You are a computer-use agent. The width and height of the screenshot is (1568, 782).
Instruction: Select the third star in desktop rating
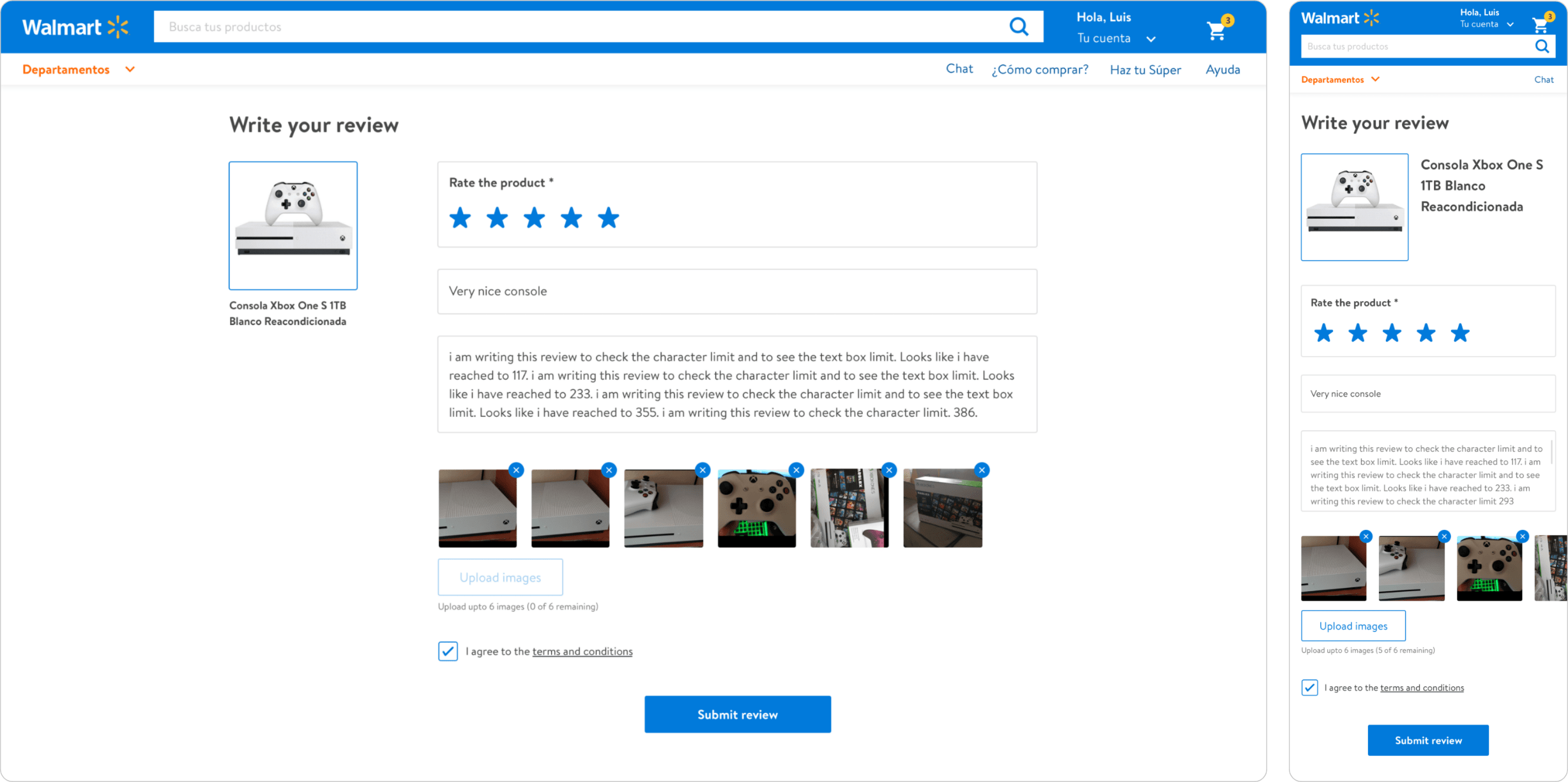click(534, 218)
